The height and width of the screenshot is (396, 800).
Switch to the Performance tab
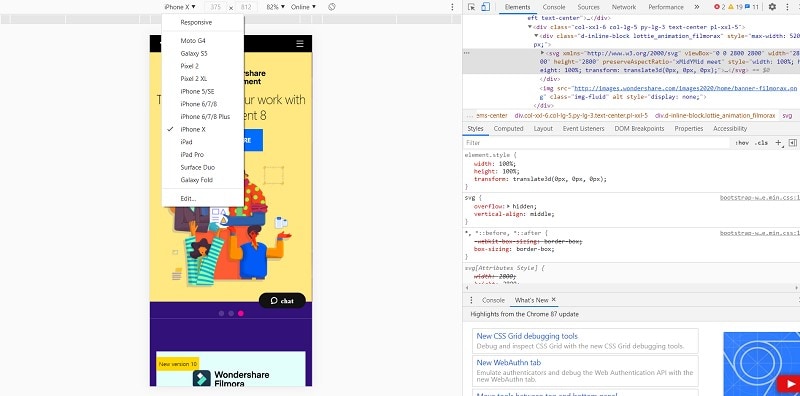pyautogui.click(x=665, y=7)
